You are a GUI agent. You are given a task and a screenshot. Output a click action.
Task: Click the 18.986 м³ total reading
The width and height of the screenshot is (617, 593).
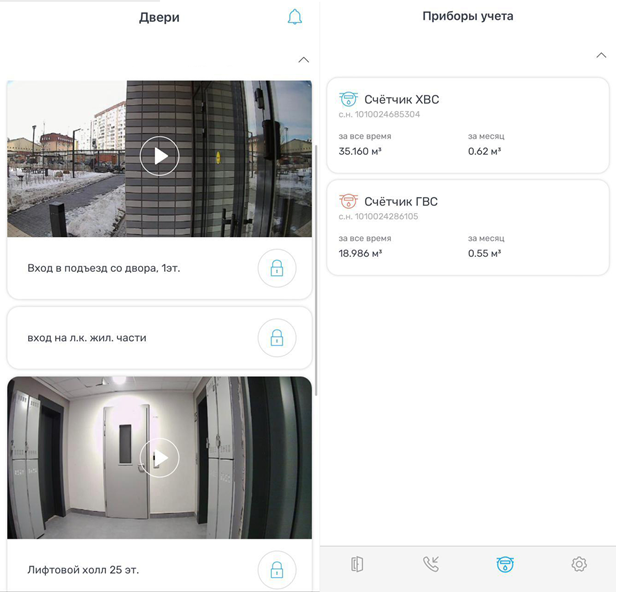[x=360, y=253]
